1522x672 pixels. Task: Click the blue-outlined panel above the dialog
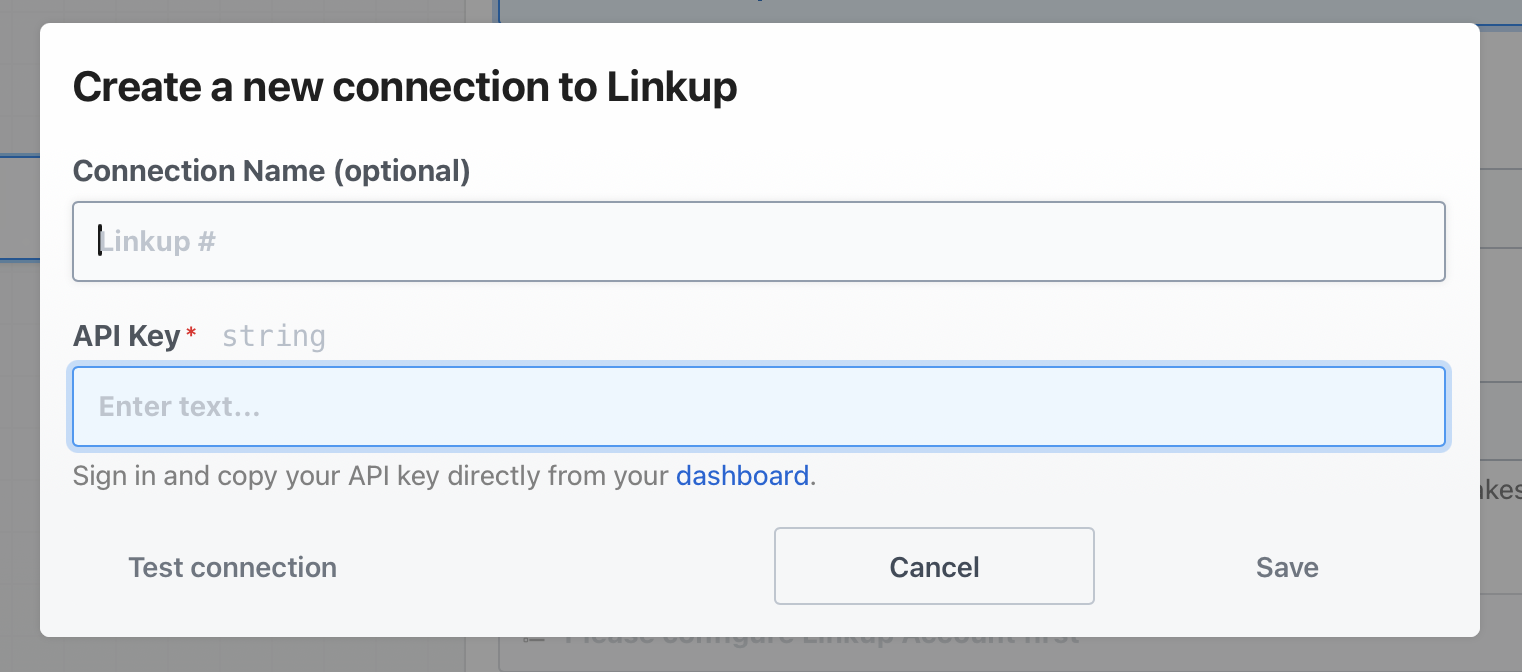click(1000, 10)
